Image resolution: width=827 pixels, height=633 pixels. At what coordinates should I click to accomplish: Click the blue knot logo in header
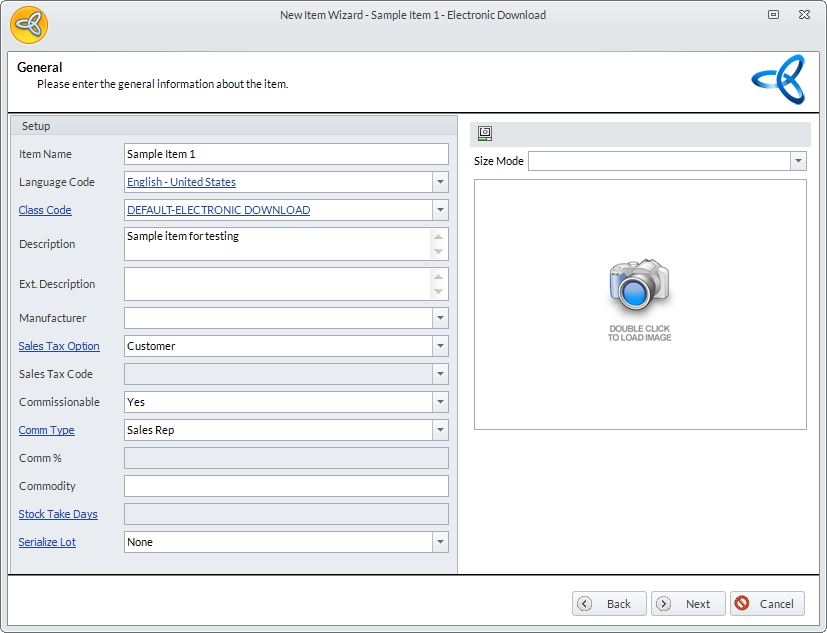[x=778, y=80]
